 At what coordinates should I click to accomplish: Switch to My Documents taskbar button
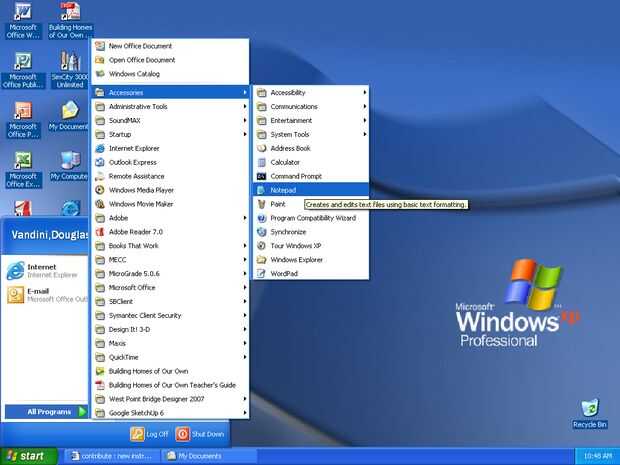coord(210,456)
